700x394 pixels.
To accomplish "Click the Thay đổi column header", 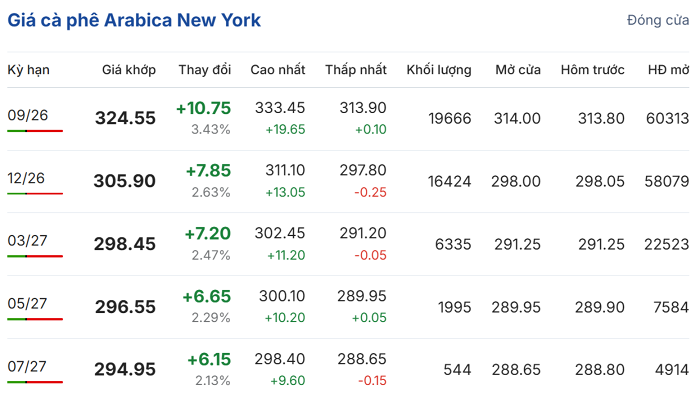I will pyautogui.click(x=205, y=70).
